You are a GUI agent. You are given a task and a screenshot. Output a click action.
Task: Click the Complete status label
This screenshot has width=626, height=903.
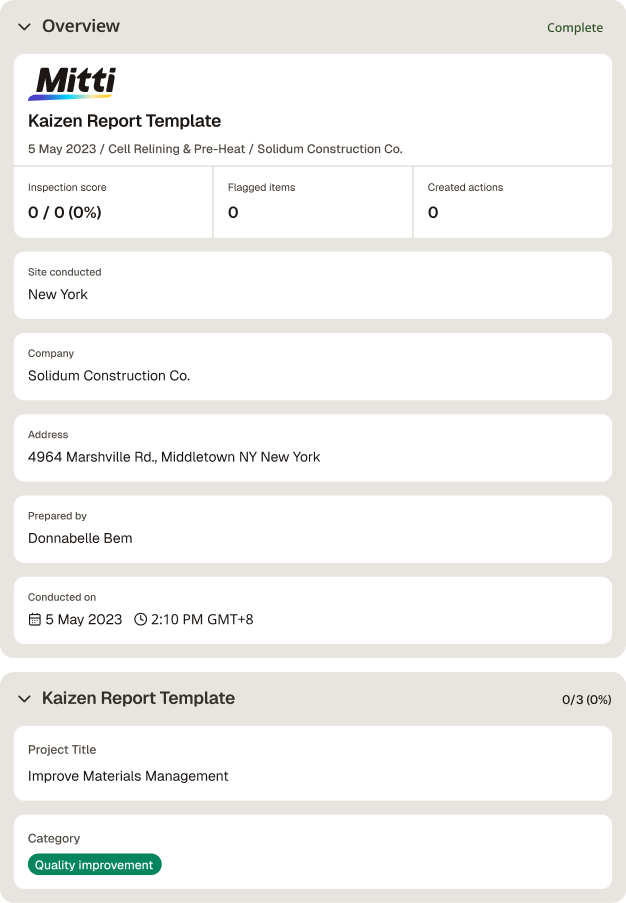(575, 28)
